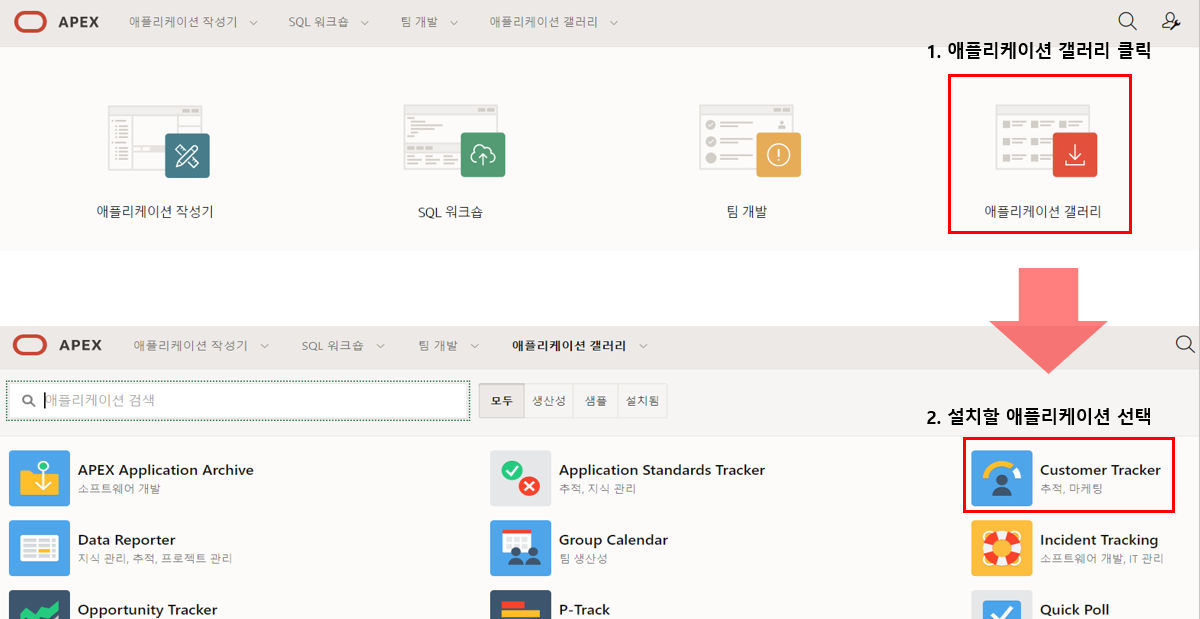Screen dimensions: 1200x619
Task: Open the 팀 개발 exclamation tile icon
Action: [751, 140]
